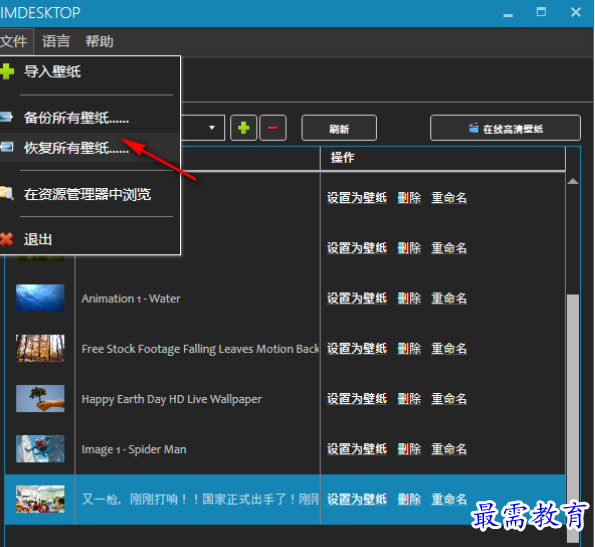
Task: Expand the category dropdown arrow
Action: pos(212,128)
